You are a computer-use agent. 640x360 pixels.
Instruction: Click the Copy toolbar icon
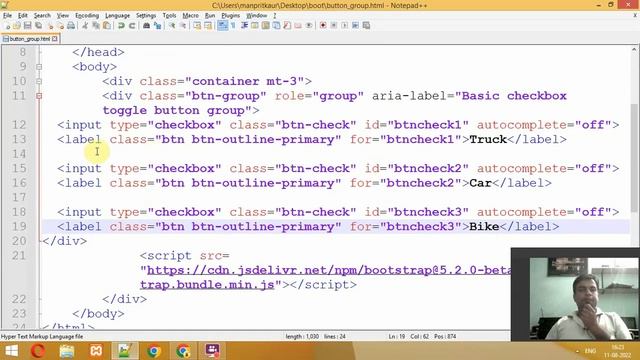pos(96,25)
